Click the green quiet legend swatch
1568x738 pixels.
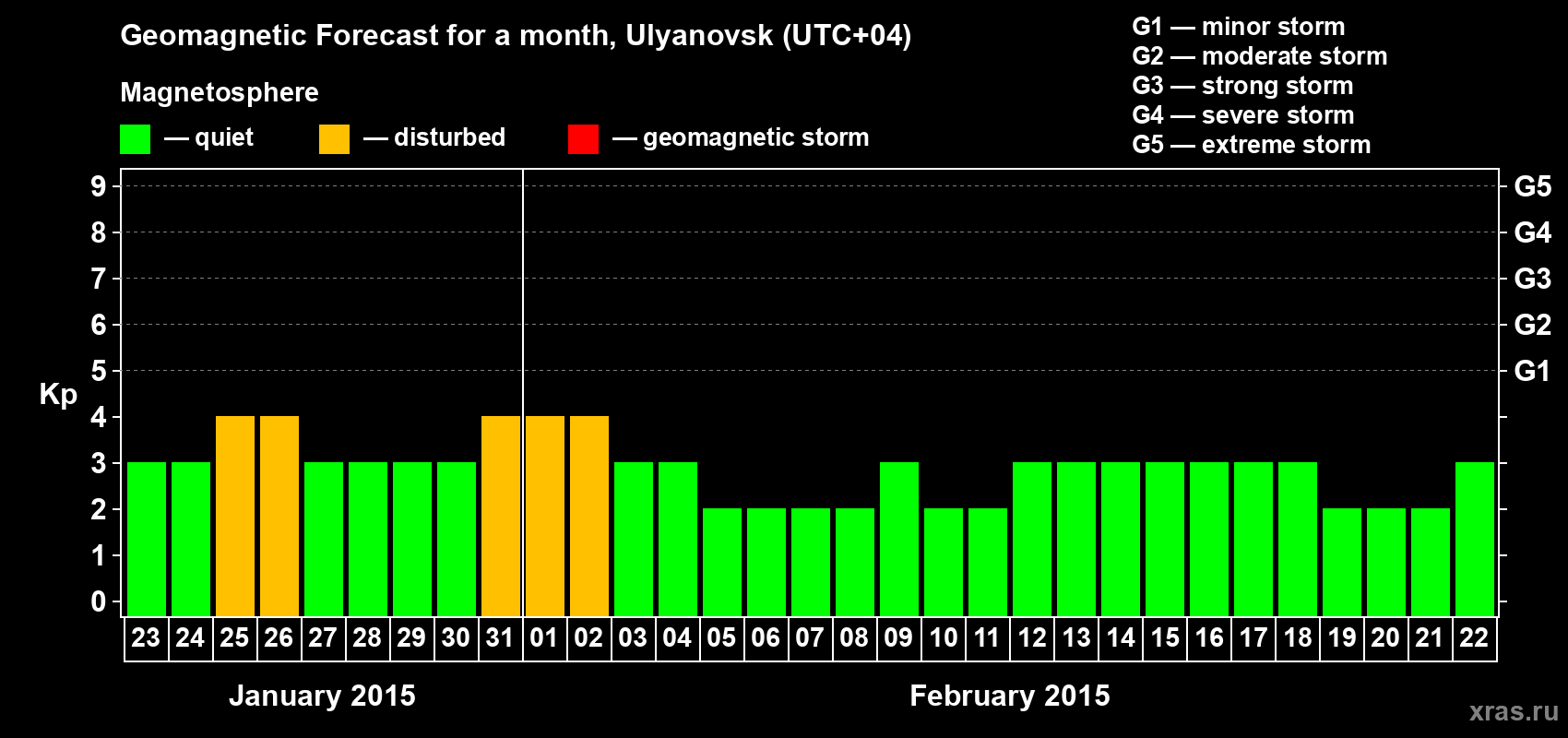135,139
